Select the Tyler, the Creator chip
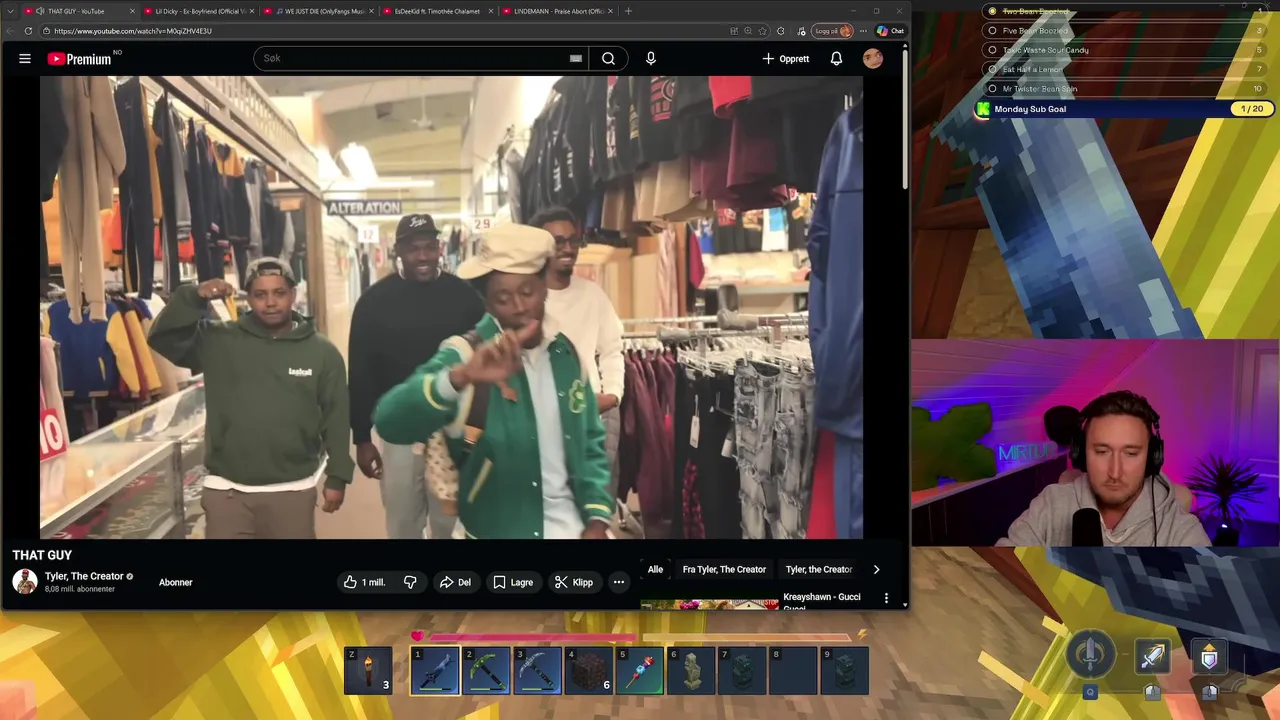This screenshot has width=1280, height=720. point(819,569)
